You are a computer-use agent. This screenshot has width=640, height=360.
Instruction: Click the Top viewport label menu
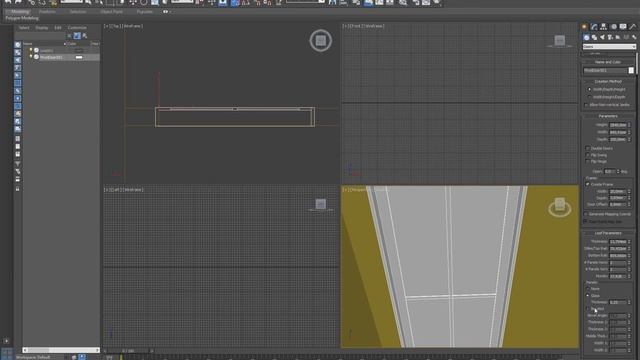[x=123, y=26]
